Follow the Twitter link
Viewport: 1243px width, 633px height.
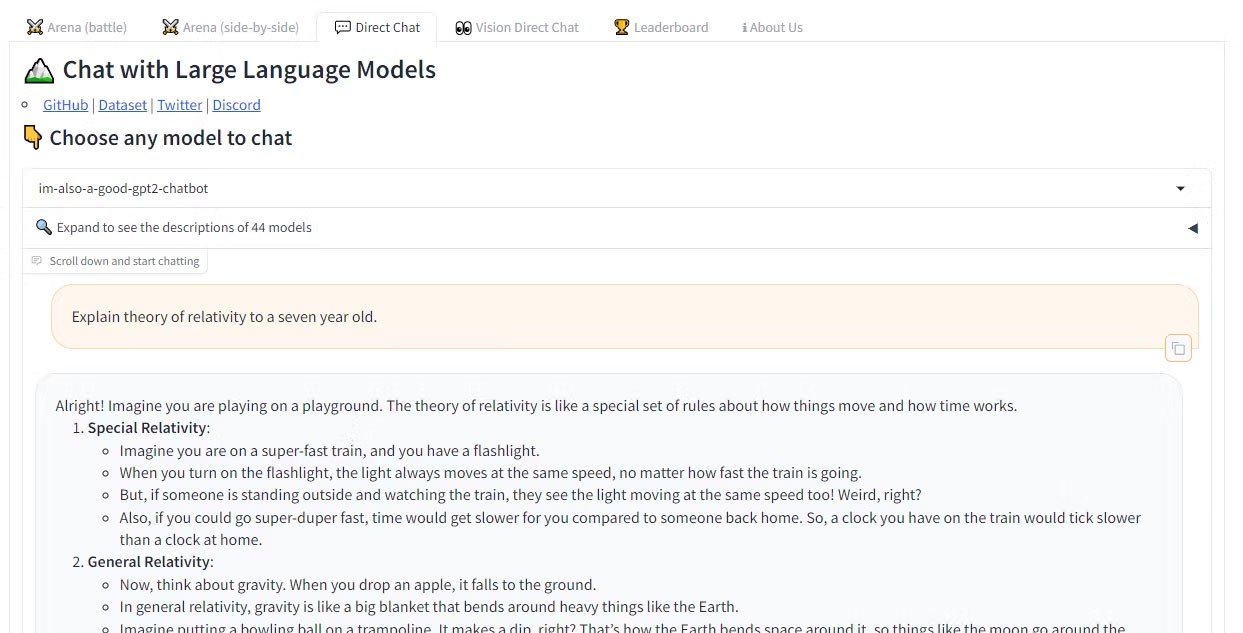[179, 105]
